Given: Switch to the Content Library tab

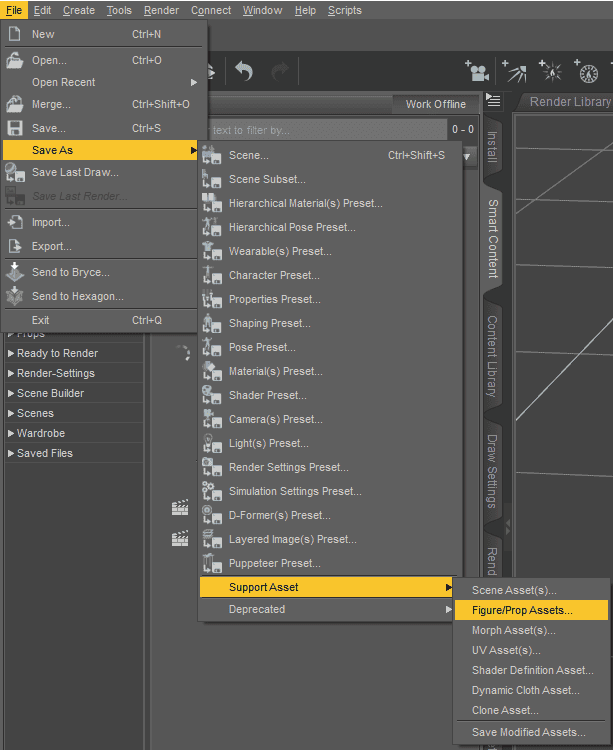Looking at the screenshot, I should point(493,356).
